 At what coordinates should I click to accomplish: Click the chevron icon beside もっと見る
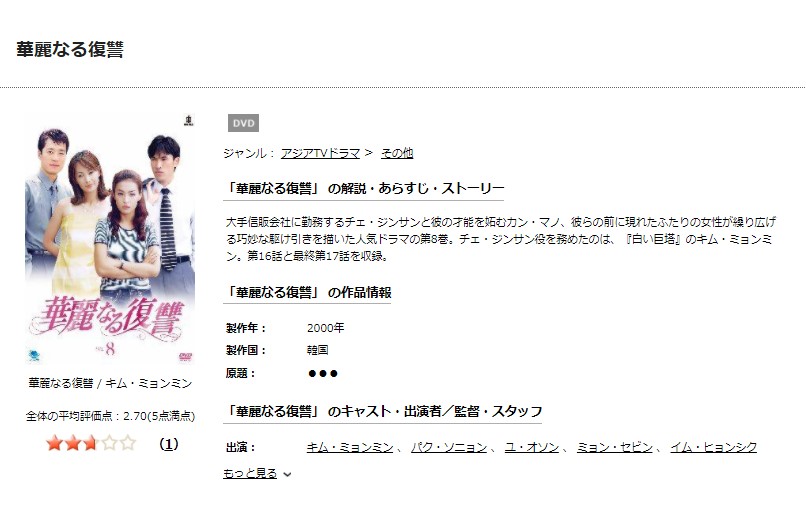[x=287, y=475]
